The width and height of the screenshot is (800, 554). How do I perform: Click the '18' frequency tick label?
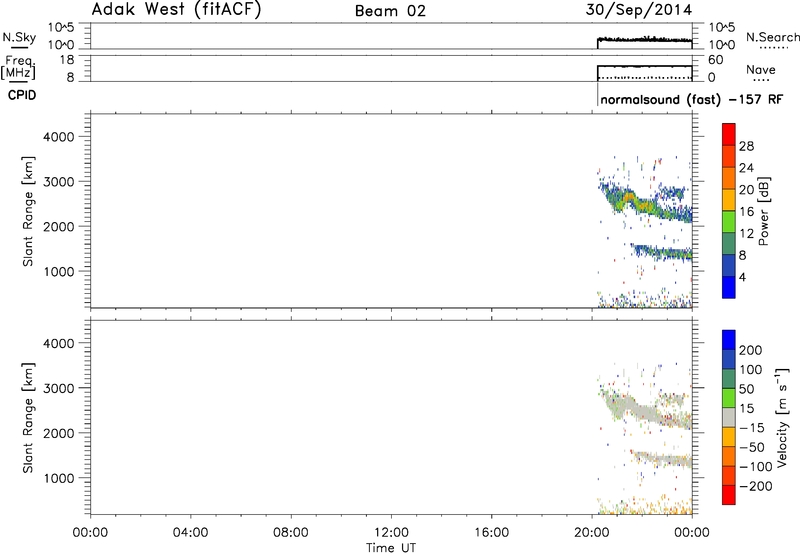(66, 60)
